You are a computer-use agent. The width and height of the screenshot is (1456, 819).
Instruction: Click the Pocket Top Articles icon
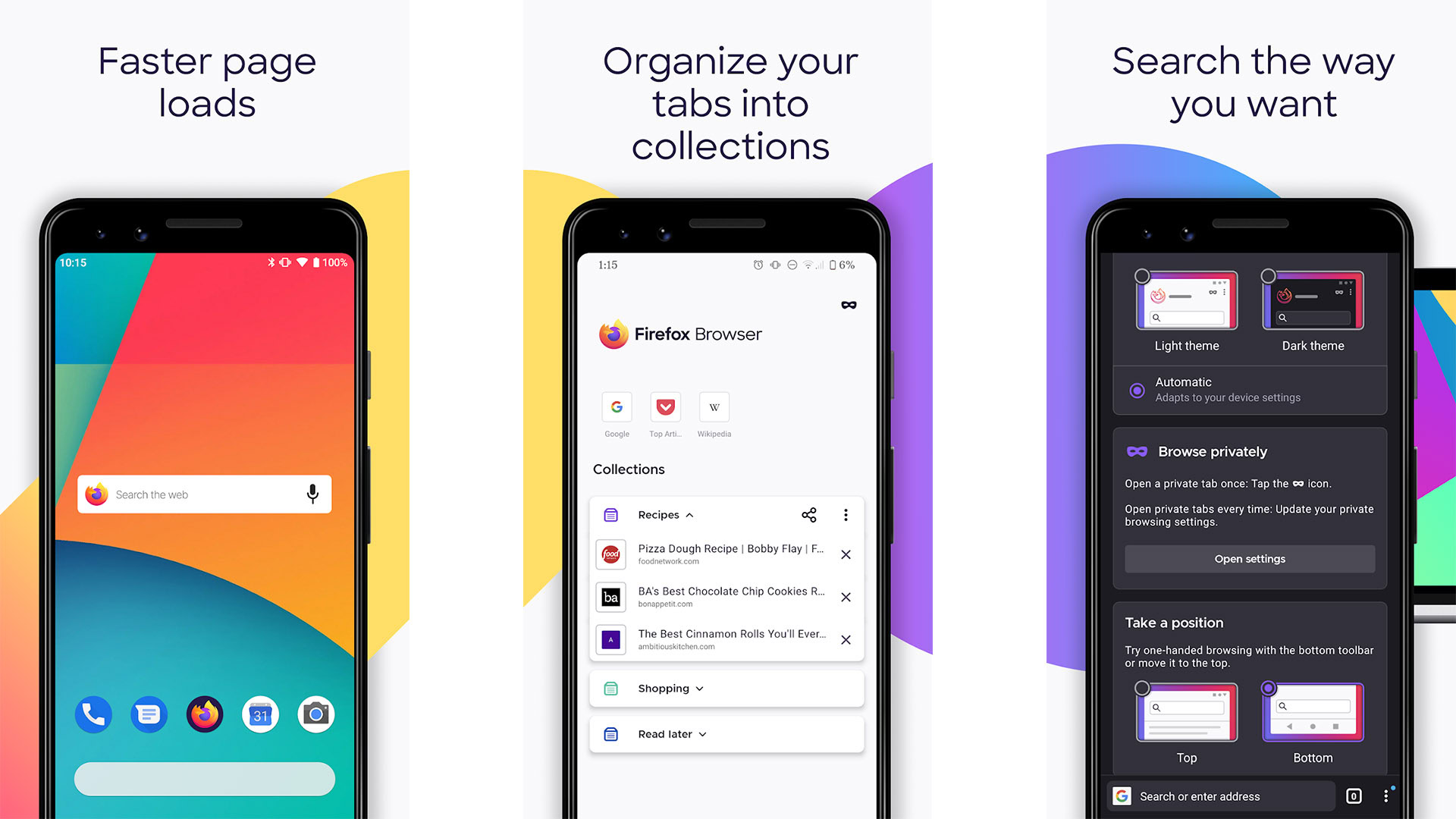[665, 406]
